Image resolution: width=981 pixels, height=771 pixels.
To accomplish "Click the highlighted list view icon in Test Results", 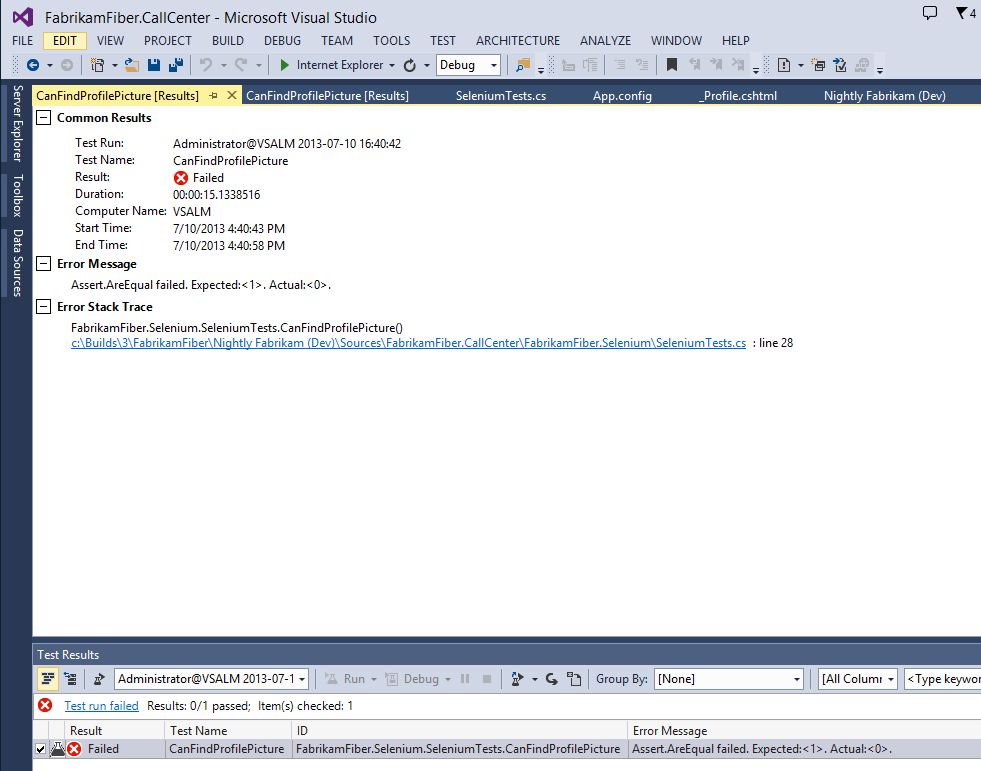I will (x=48, y=679).
